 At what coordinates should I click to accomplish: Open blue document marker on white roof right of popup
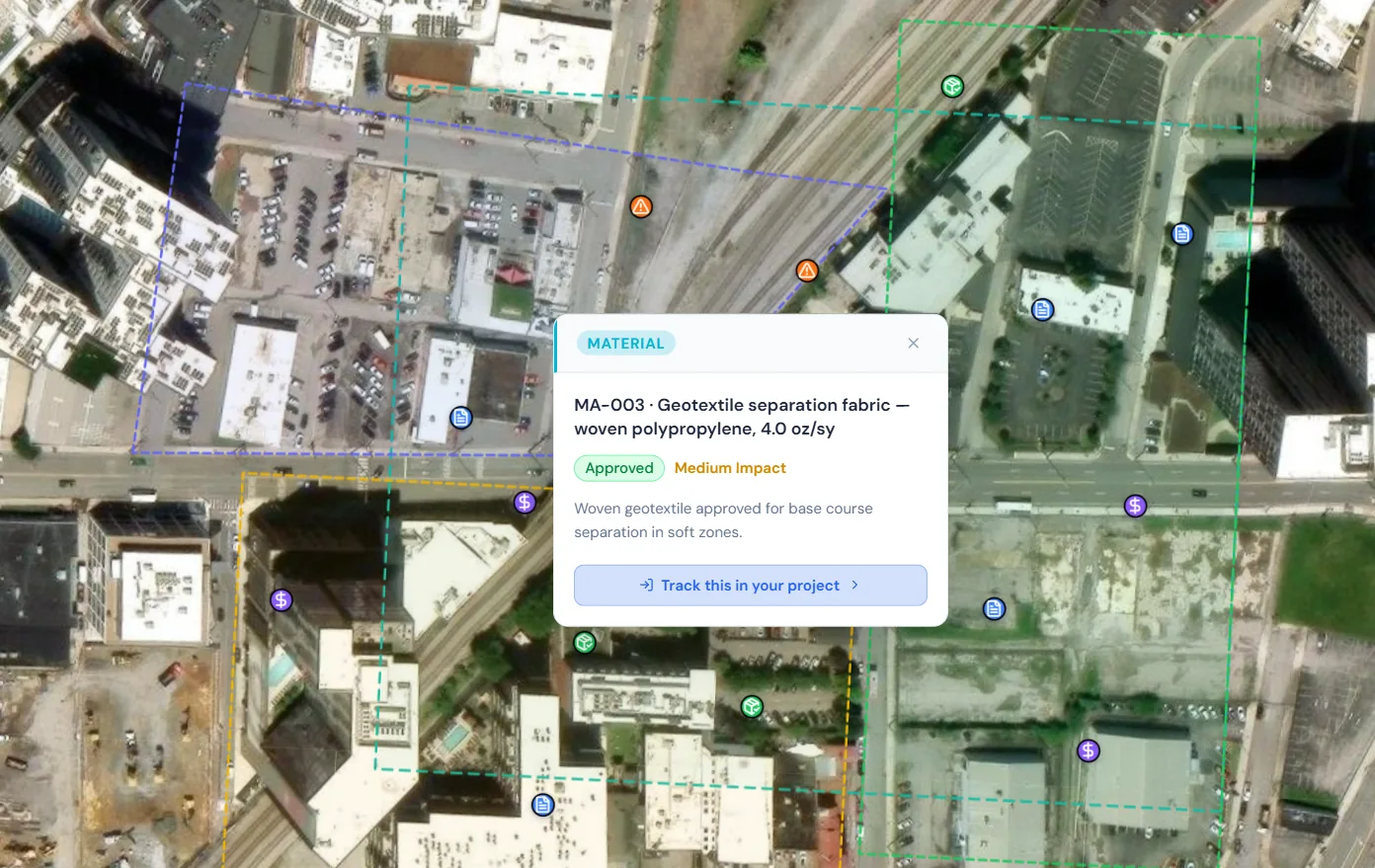(1042, 310)
